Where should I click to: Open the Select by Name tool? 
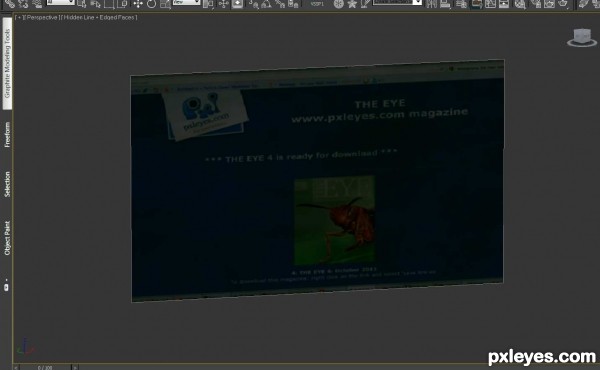(95, 4)
